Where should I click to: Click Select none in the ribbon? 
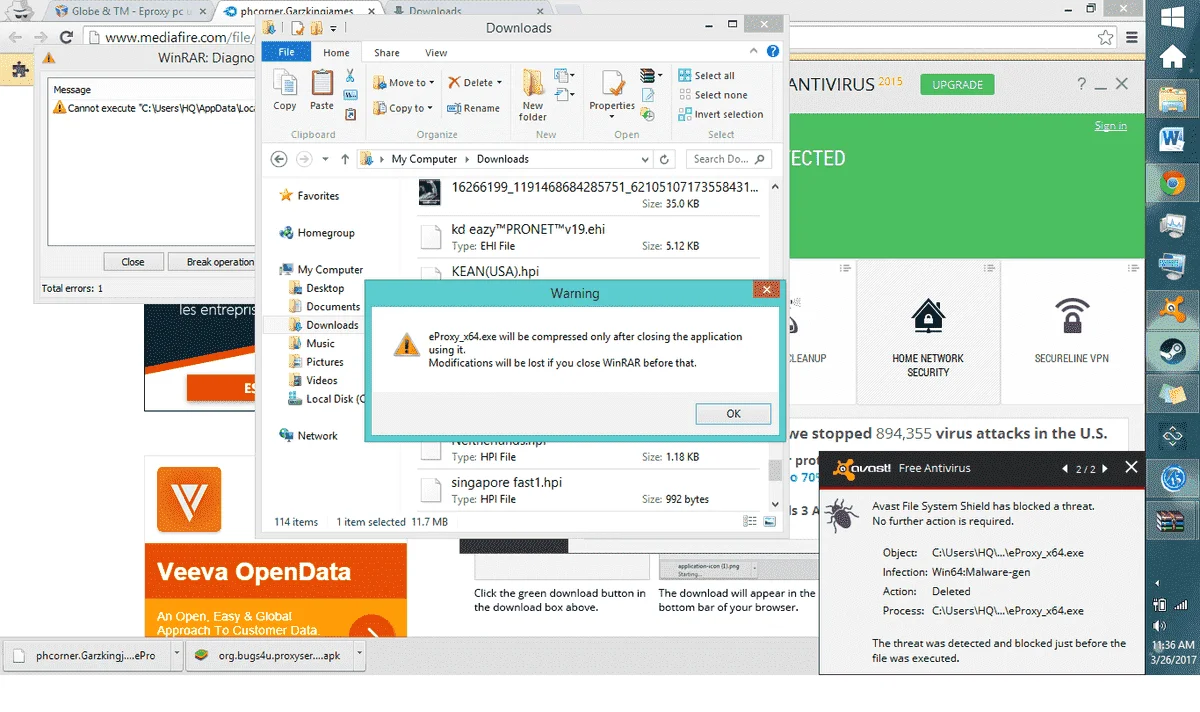point(712,95)
